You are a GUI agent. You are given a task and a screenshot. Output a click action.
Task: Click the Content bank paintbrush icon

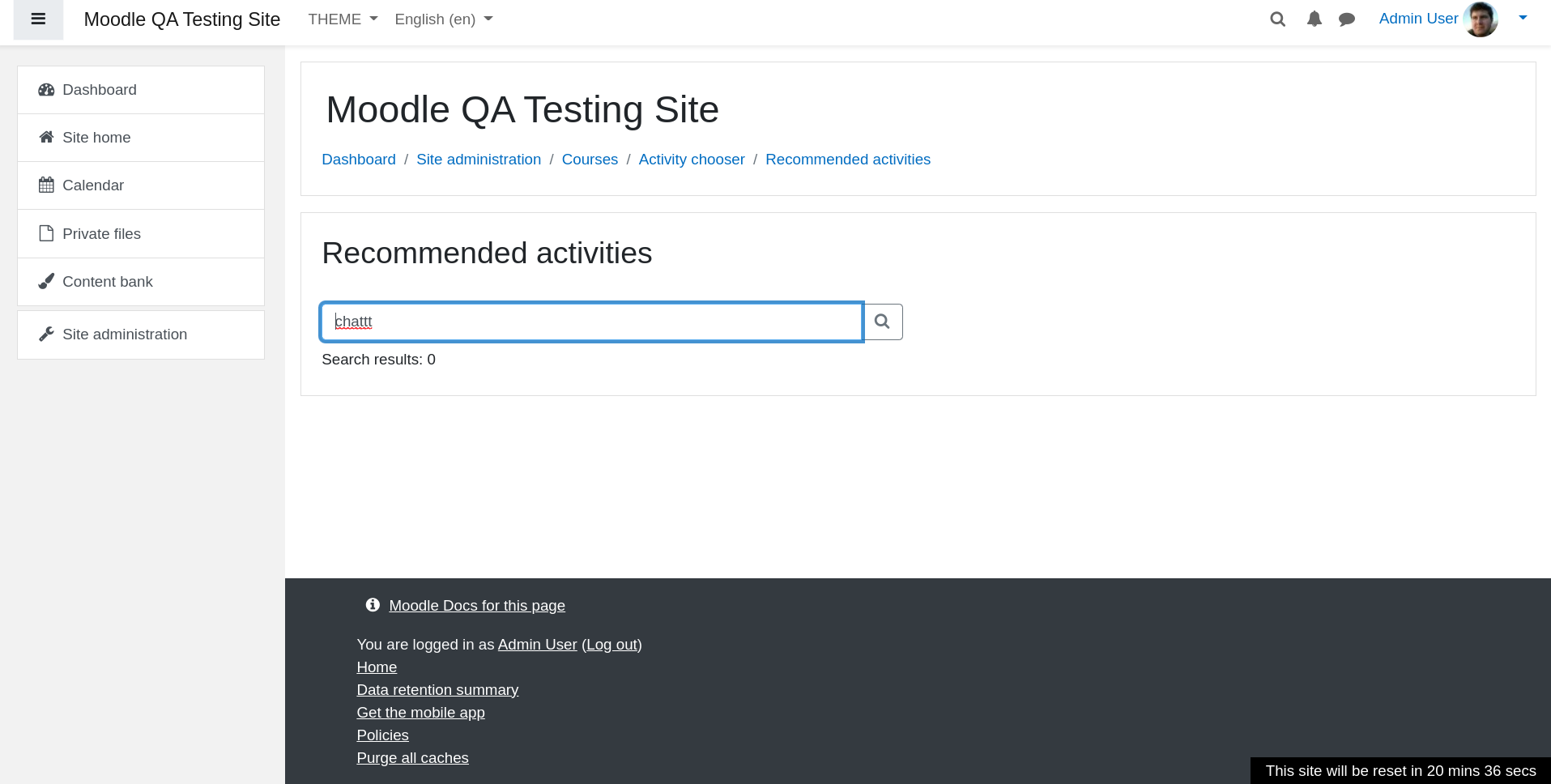(x=46, y=281)
